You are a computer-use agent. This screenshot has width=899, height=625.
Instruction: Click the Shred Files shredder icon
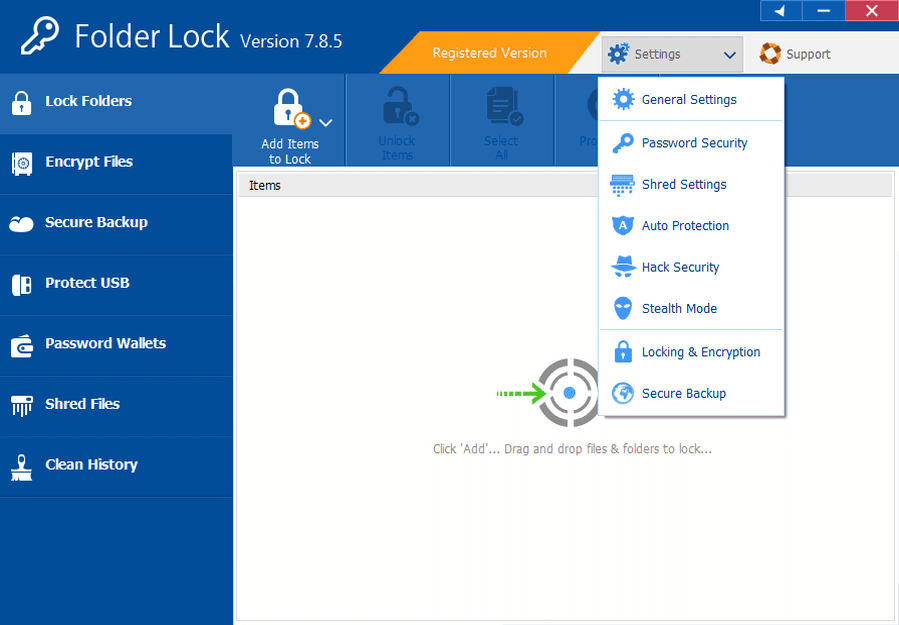coord(21,405)
